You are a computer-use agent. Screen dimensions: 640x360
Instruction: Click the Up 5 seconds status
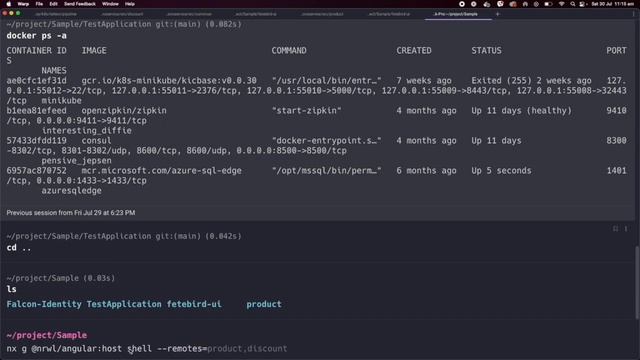[502, 171]
